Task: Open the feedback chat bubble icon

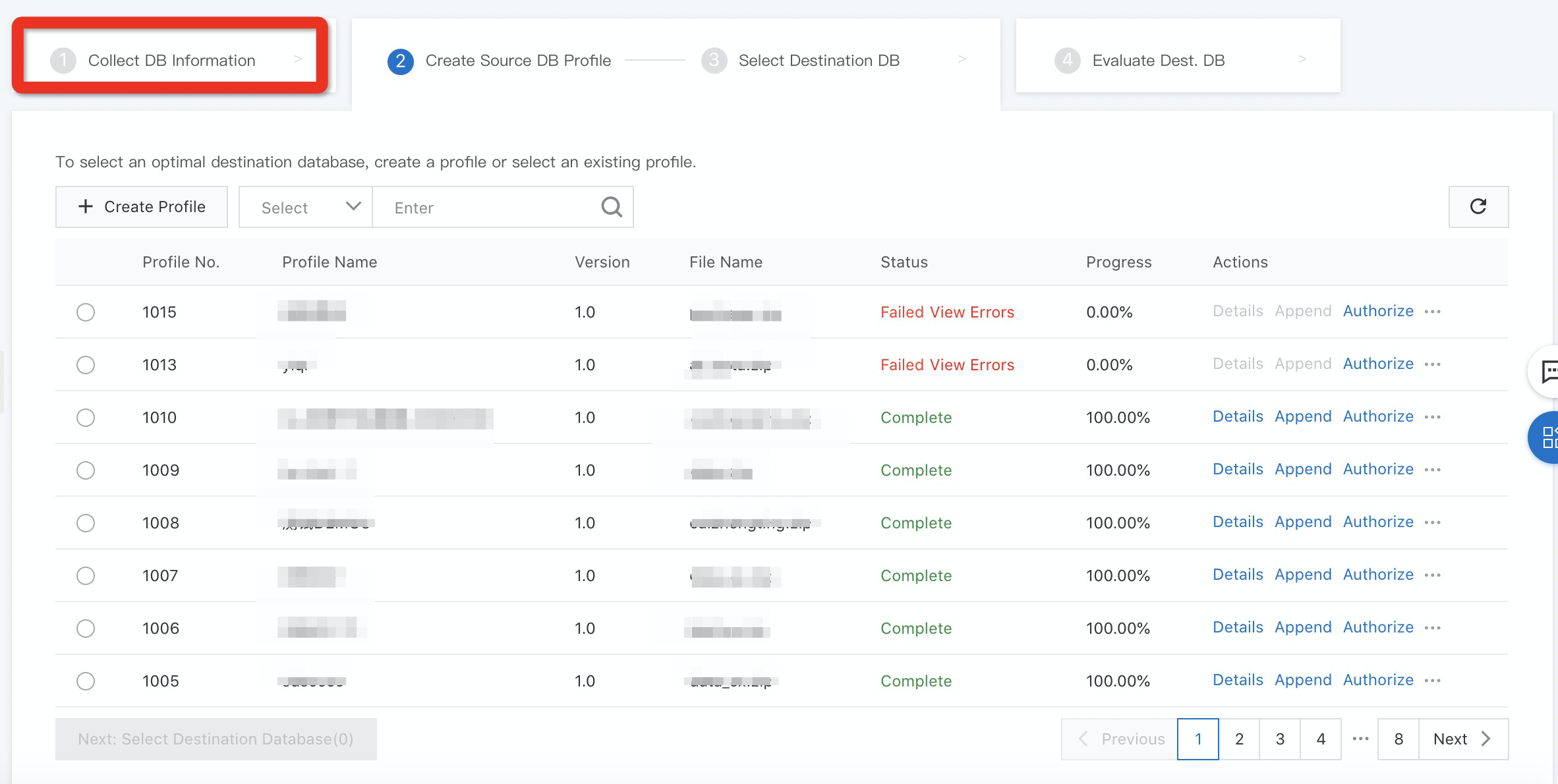Action: 1549,372
